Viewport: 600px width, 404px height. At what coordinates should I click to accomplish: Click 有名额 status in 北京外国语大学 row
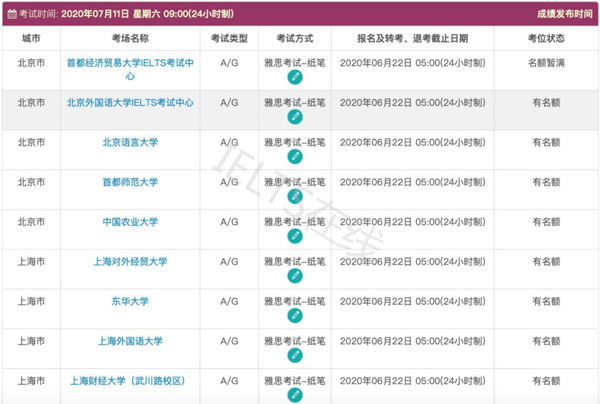546,103
